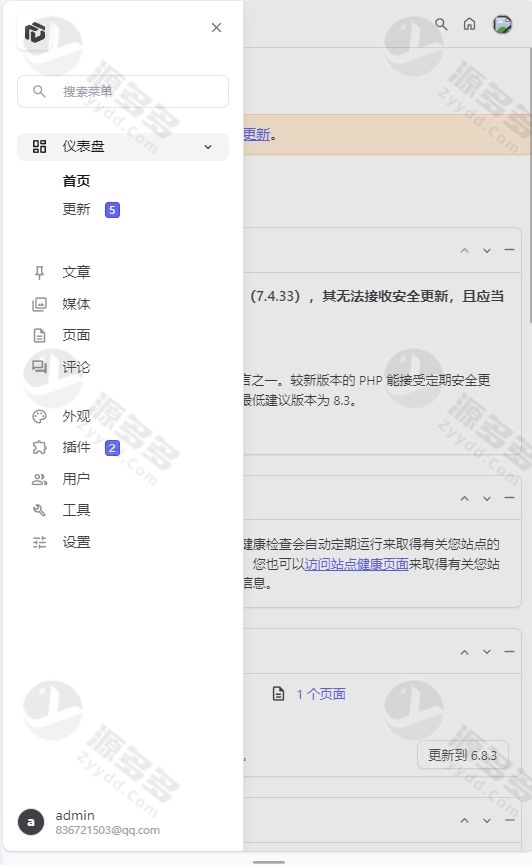Follow the 更新 link in notice banner
532x865 pixels.
coord(257,134)
